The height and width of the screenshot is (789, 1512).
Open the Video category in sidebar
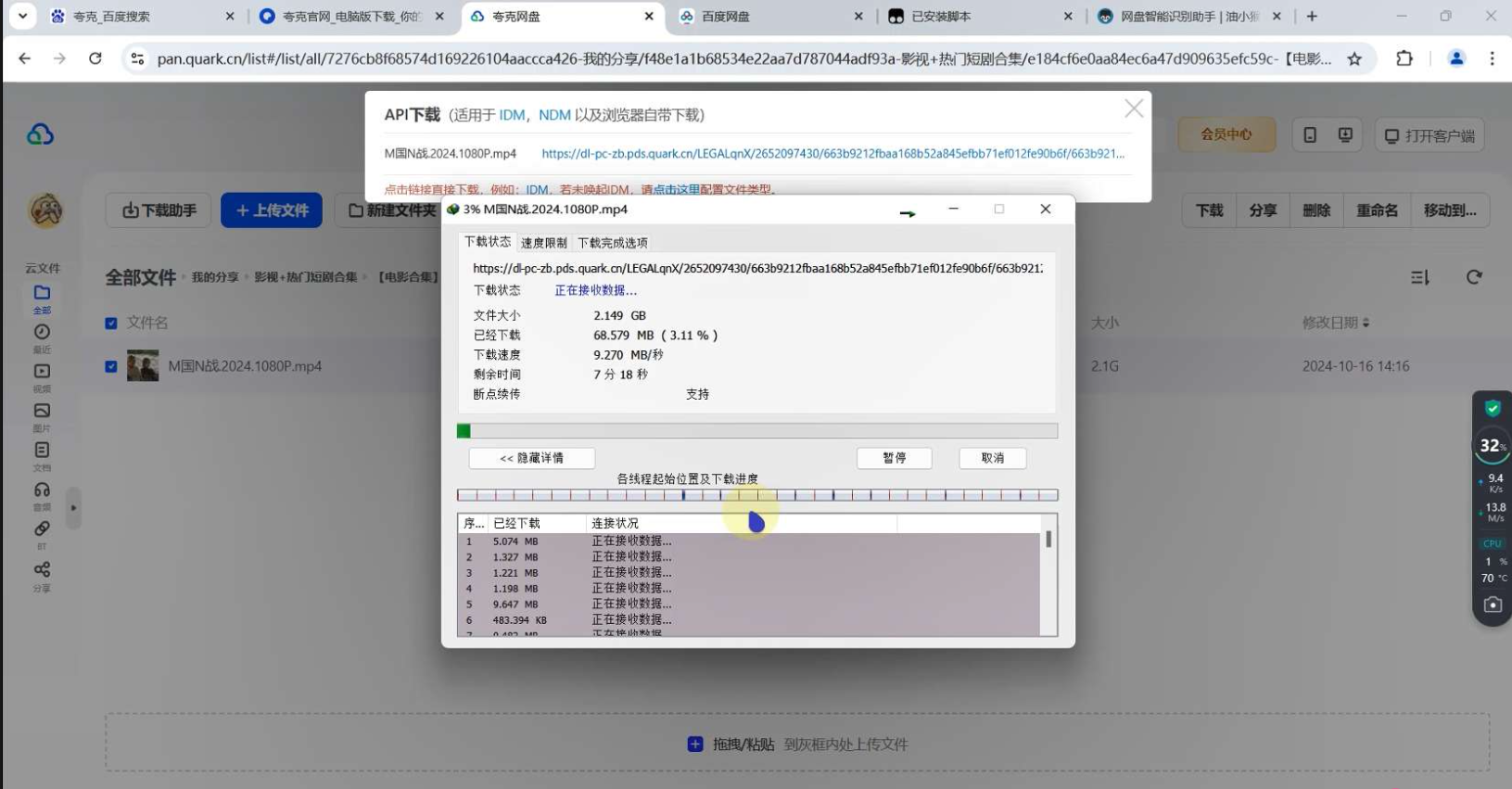click(42, 372)
